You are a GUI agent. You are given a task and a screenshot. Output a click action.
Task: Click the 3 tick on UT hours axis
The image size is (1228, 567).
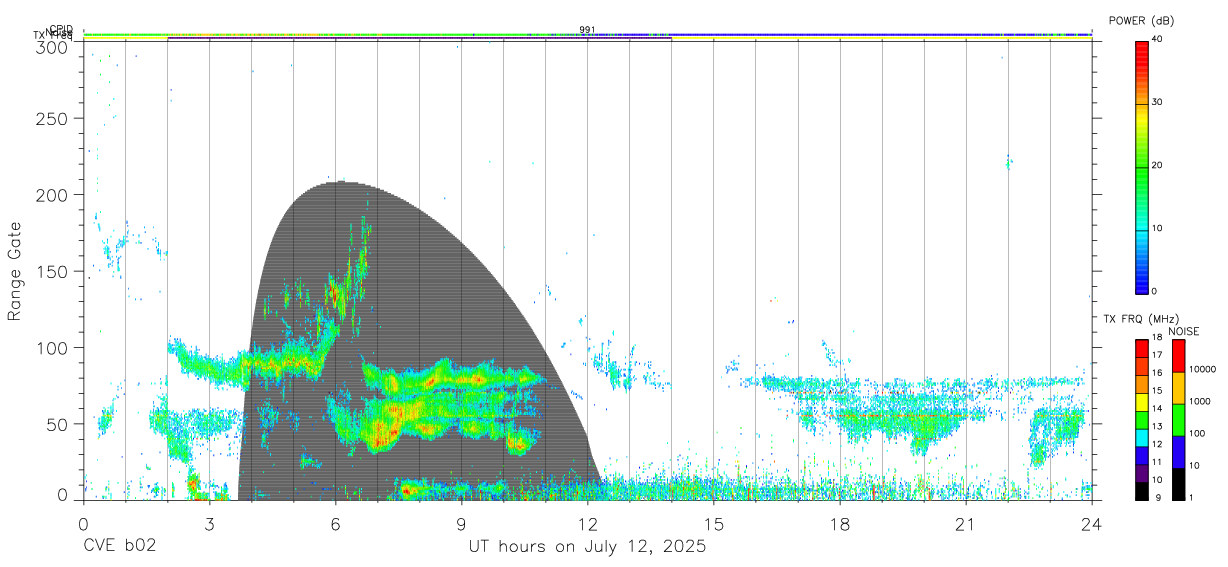click(x=209, y=524)
